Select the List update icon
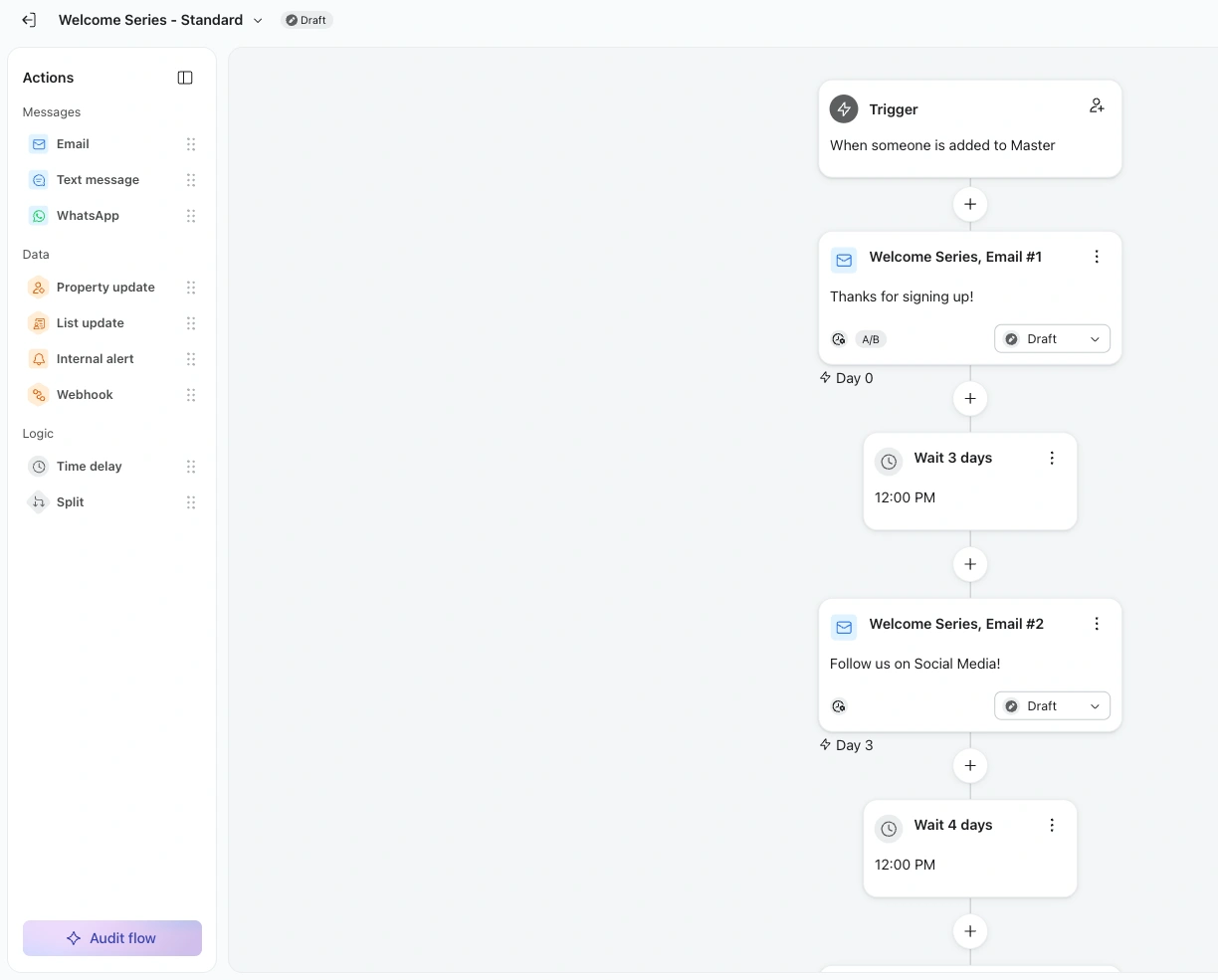Image resolution: width=1218 pixels, height=980 pixels. coord(39,323)
